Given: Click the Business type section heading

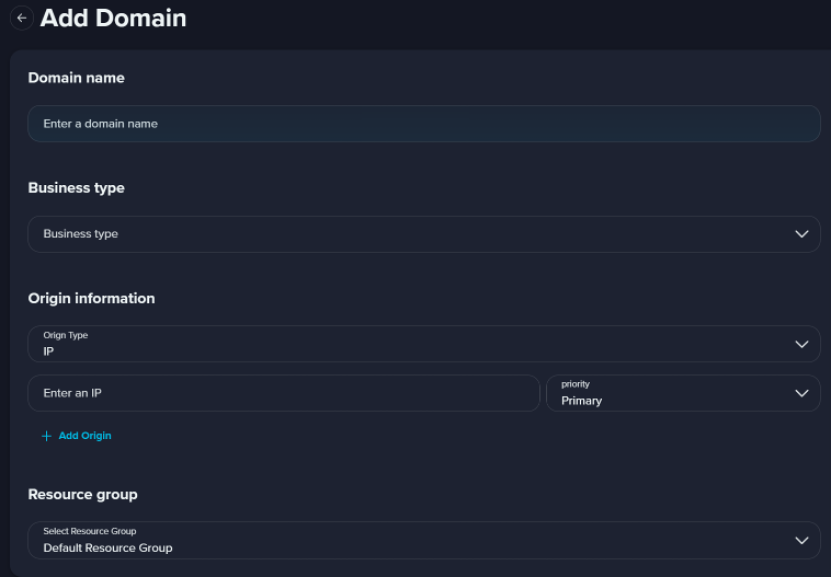Looking at the screenshot, I should (76, 188).
